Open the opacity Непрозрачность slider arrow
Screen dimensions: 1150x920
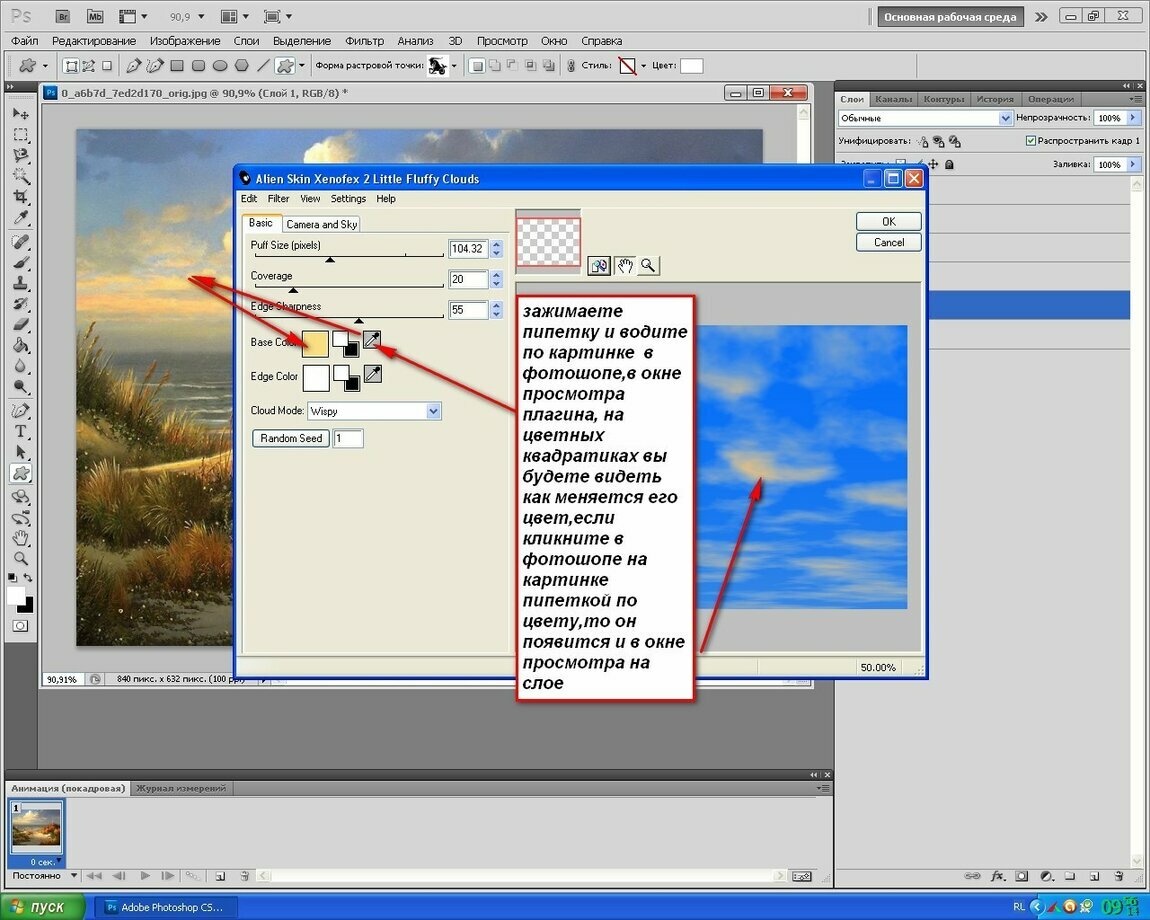pyautogui.click(x=1133, y=117)
